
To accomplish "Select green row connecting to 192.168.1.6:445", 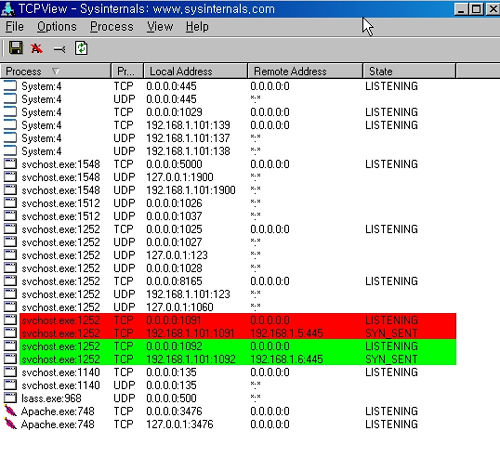I will 238,359.
